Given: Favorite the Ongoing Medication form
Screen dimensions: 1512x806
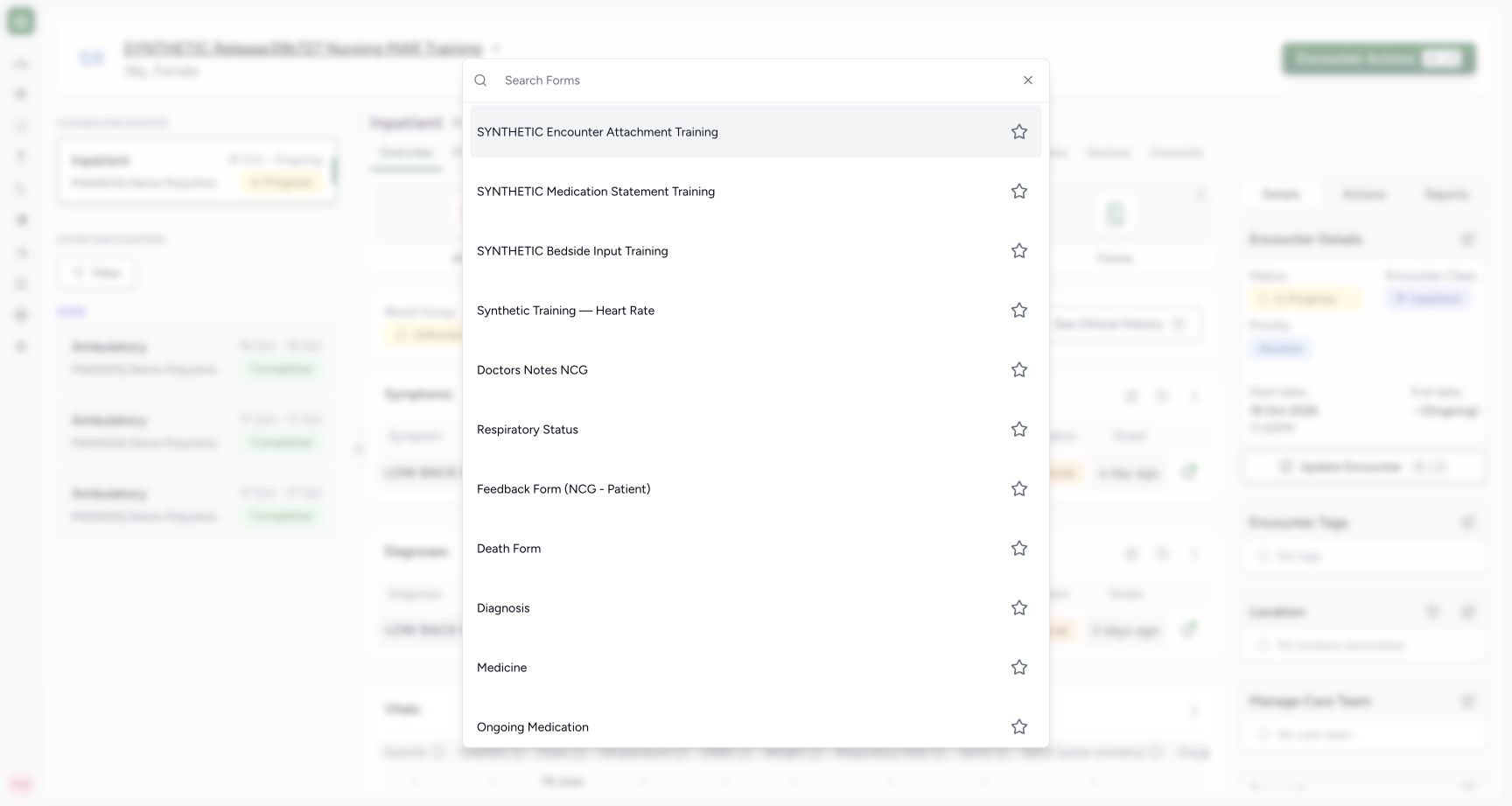Looking at the screenshot, I should click(x=1018, y=727).
